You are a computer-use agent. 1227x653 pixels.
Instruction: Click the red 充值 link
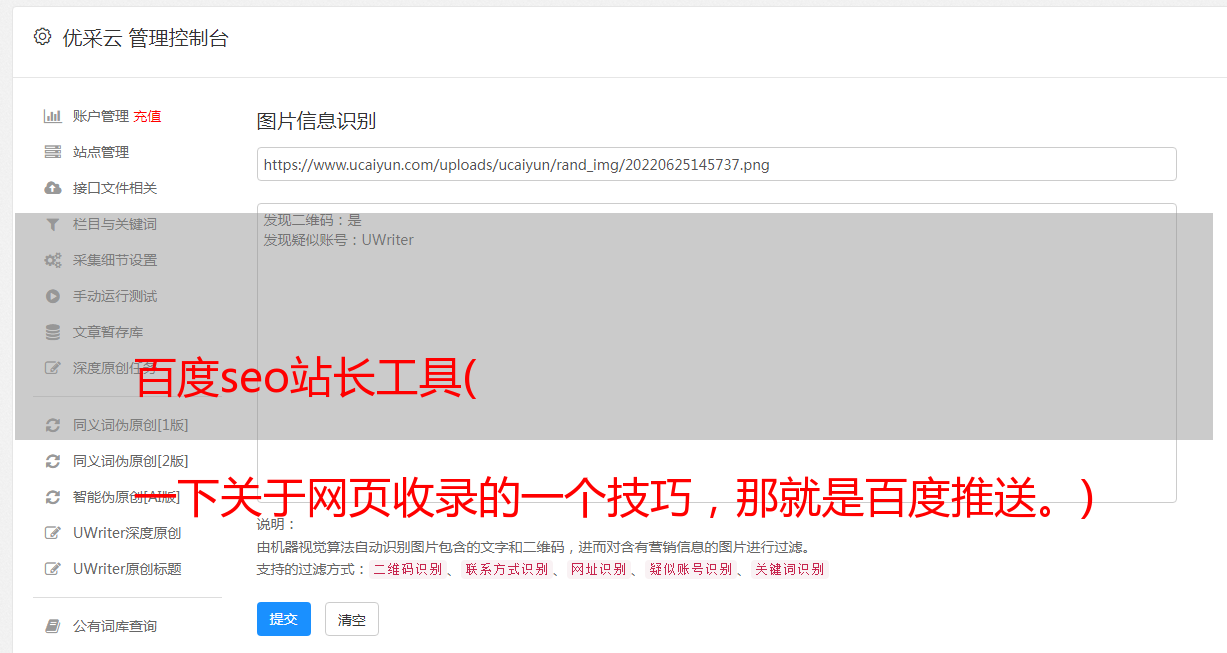coord(147,116)
